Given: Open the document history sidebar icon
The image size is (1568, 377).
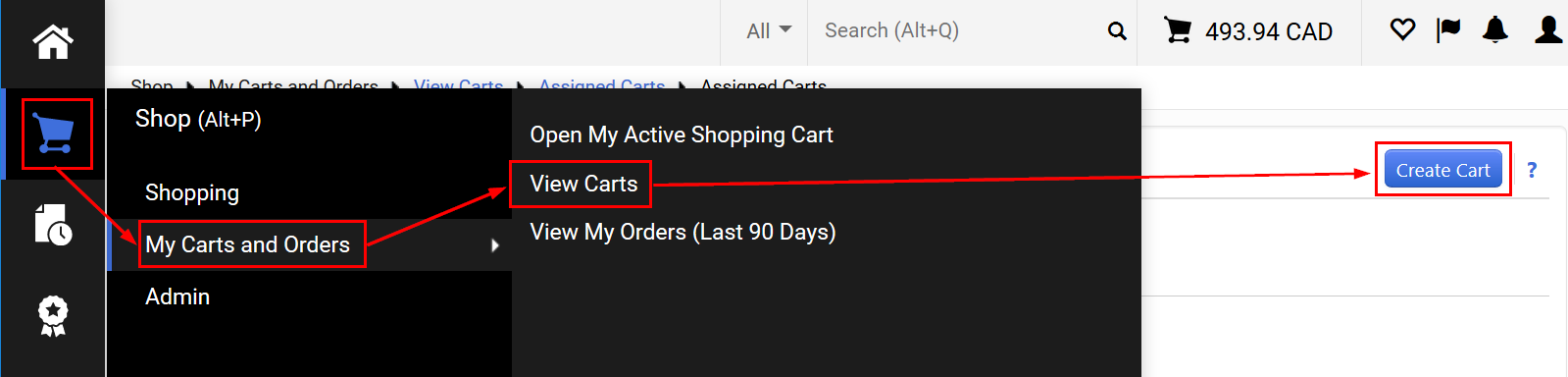Looking at the screenshot, I should pos(53,225).
